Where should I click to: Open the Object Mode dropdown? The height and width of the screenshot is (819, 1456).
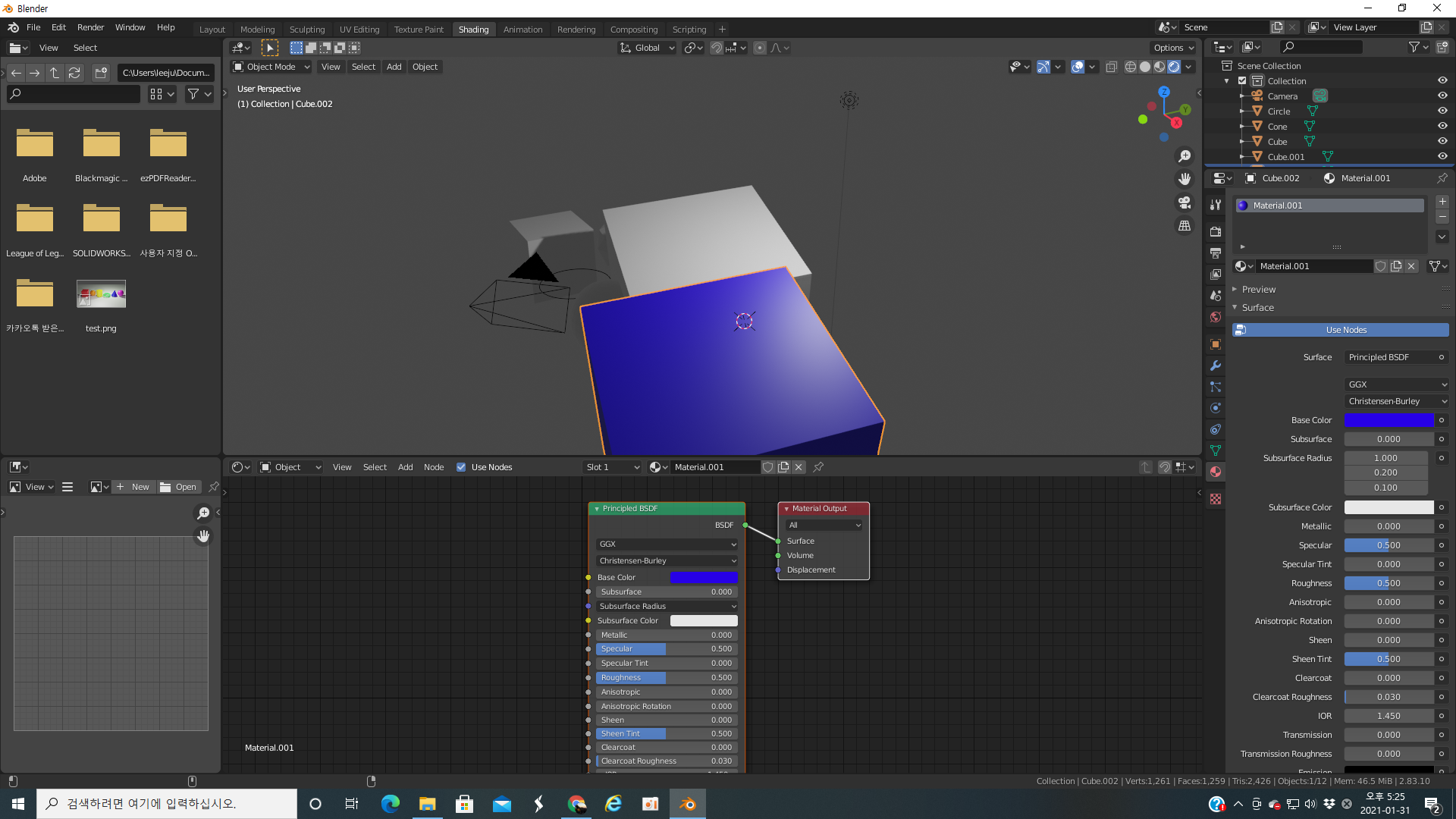271,67
